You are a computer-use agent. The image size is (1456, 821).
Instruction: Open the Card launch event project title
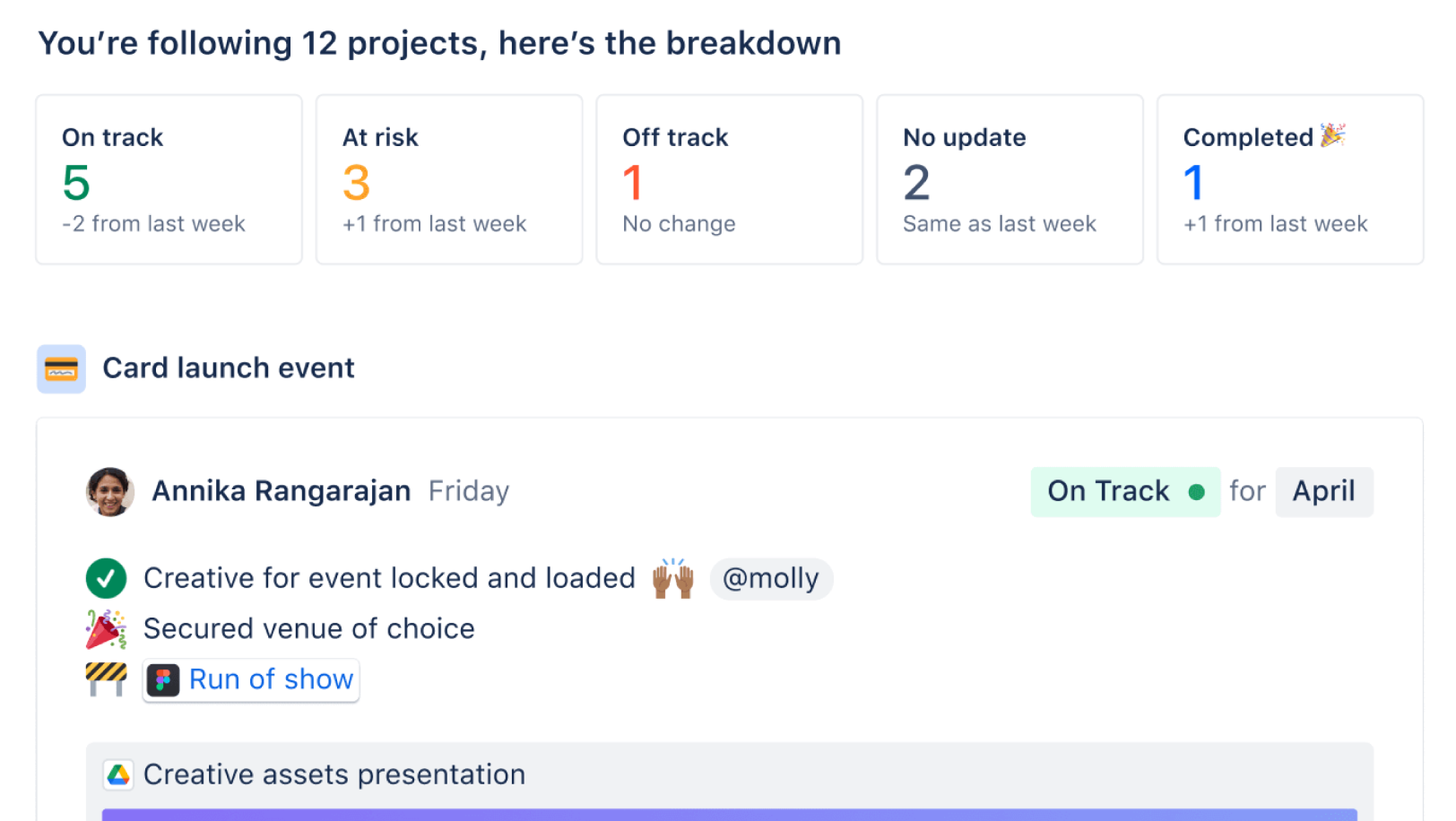(x=229, y=368)
